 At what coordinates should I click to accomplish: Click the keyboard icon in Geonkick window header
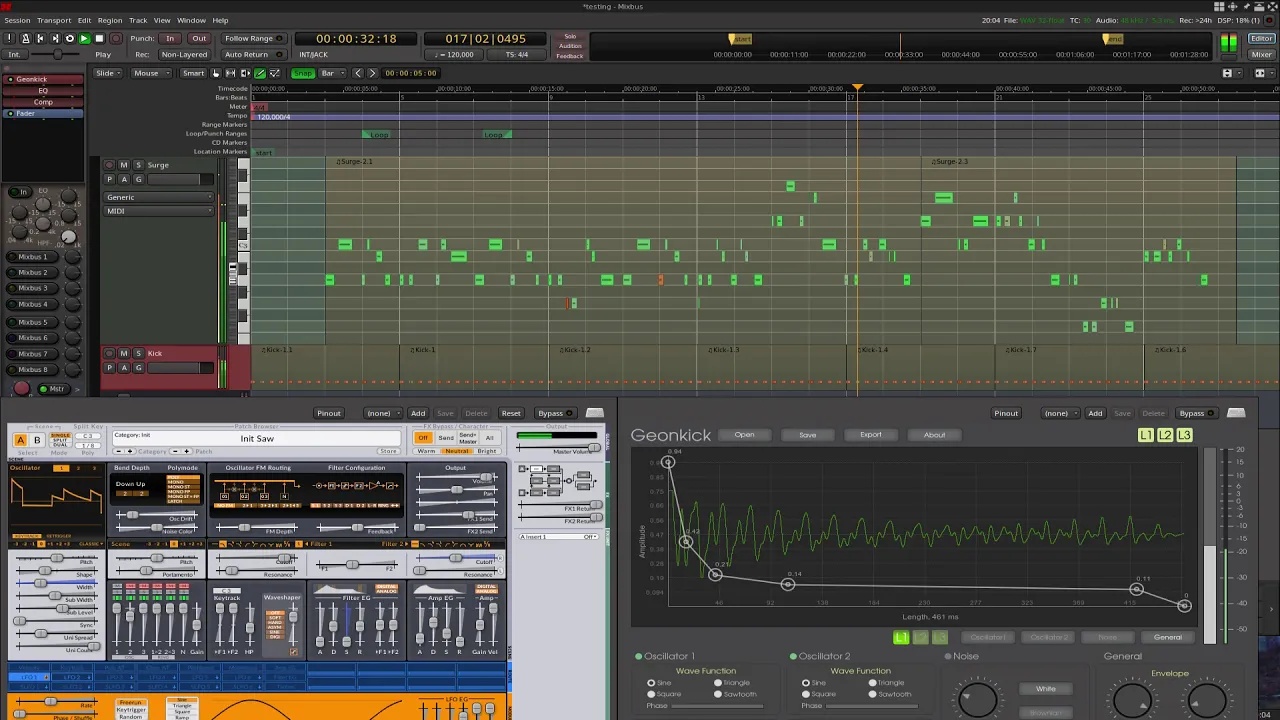click(x=1236, y=413)
